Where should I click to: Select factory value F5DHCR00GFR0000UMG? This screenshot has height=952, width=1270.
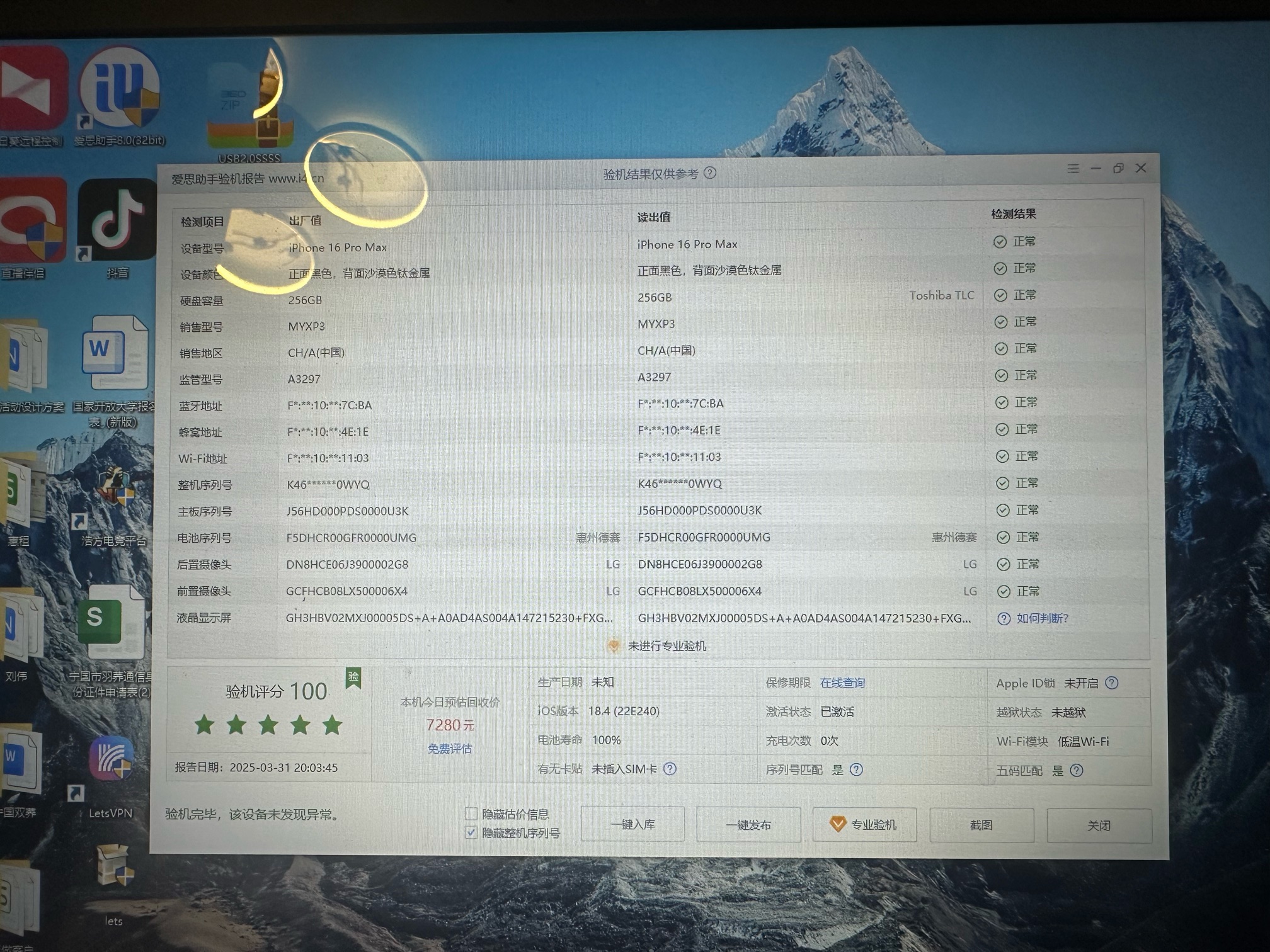[352, 538]
